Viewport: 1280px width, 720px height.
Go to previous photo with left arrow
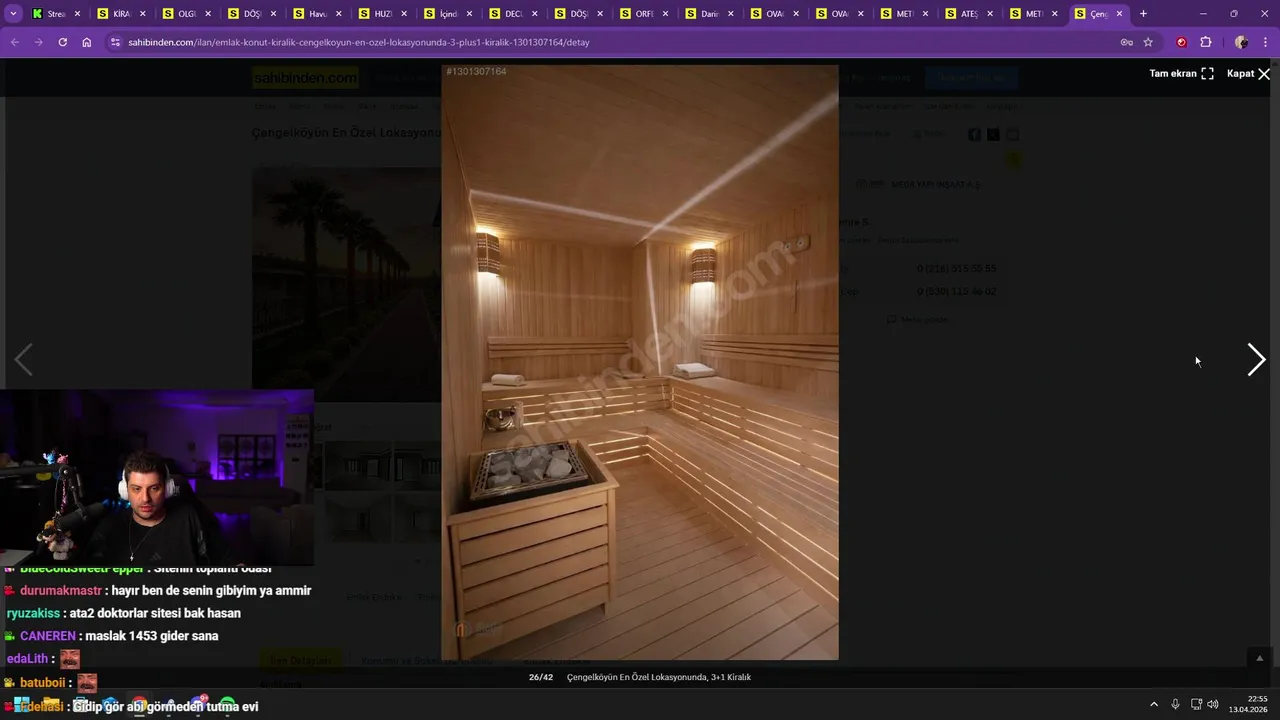(24, 360)
